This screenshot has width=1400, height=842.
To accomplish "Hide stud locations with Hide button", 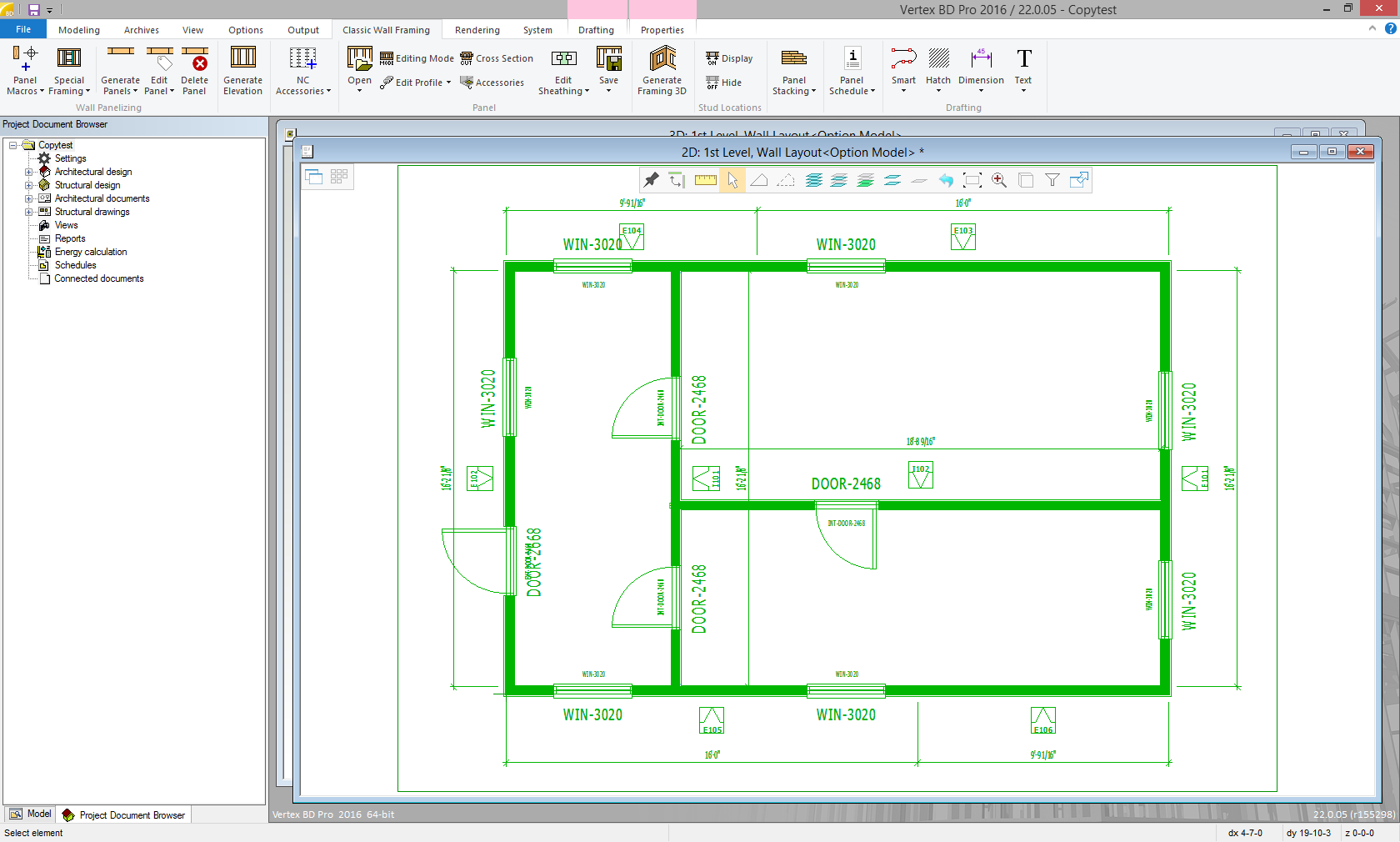I will (x=724, y=83).
